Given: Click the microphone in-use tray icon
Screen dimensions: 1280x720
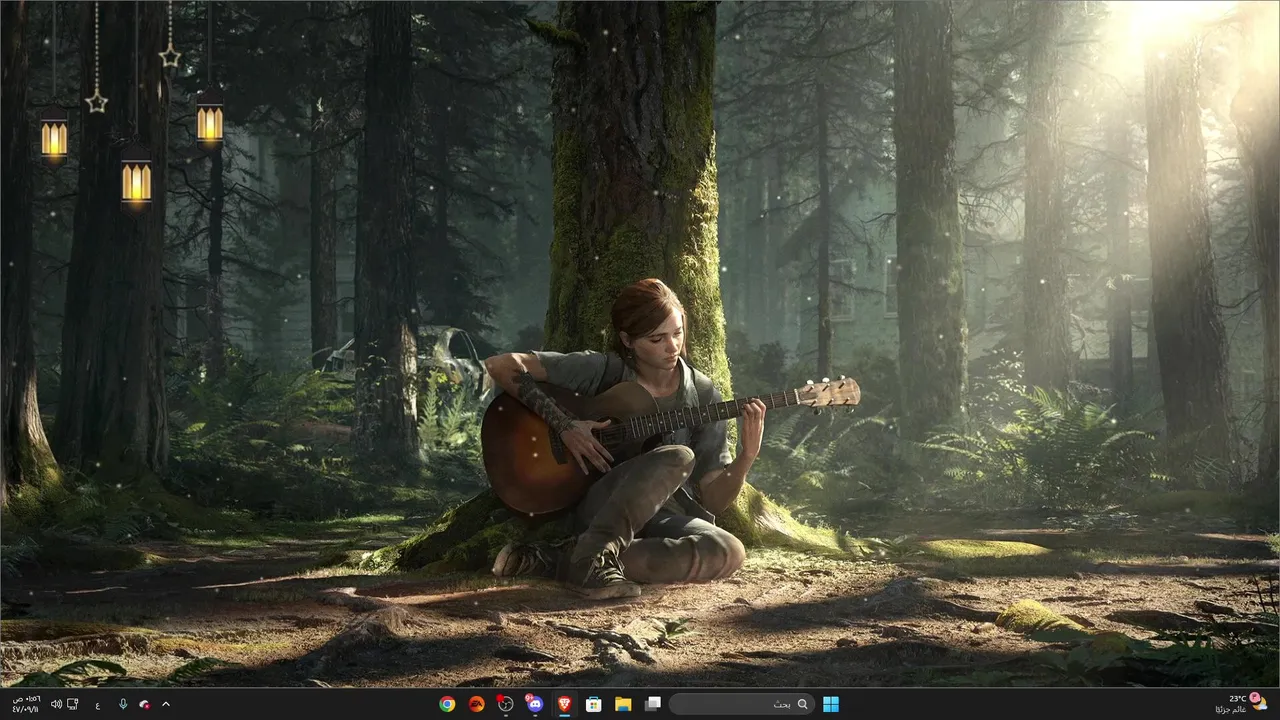Looking at the screenshot, I should tap(123, 704).
